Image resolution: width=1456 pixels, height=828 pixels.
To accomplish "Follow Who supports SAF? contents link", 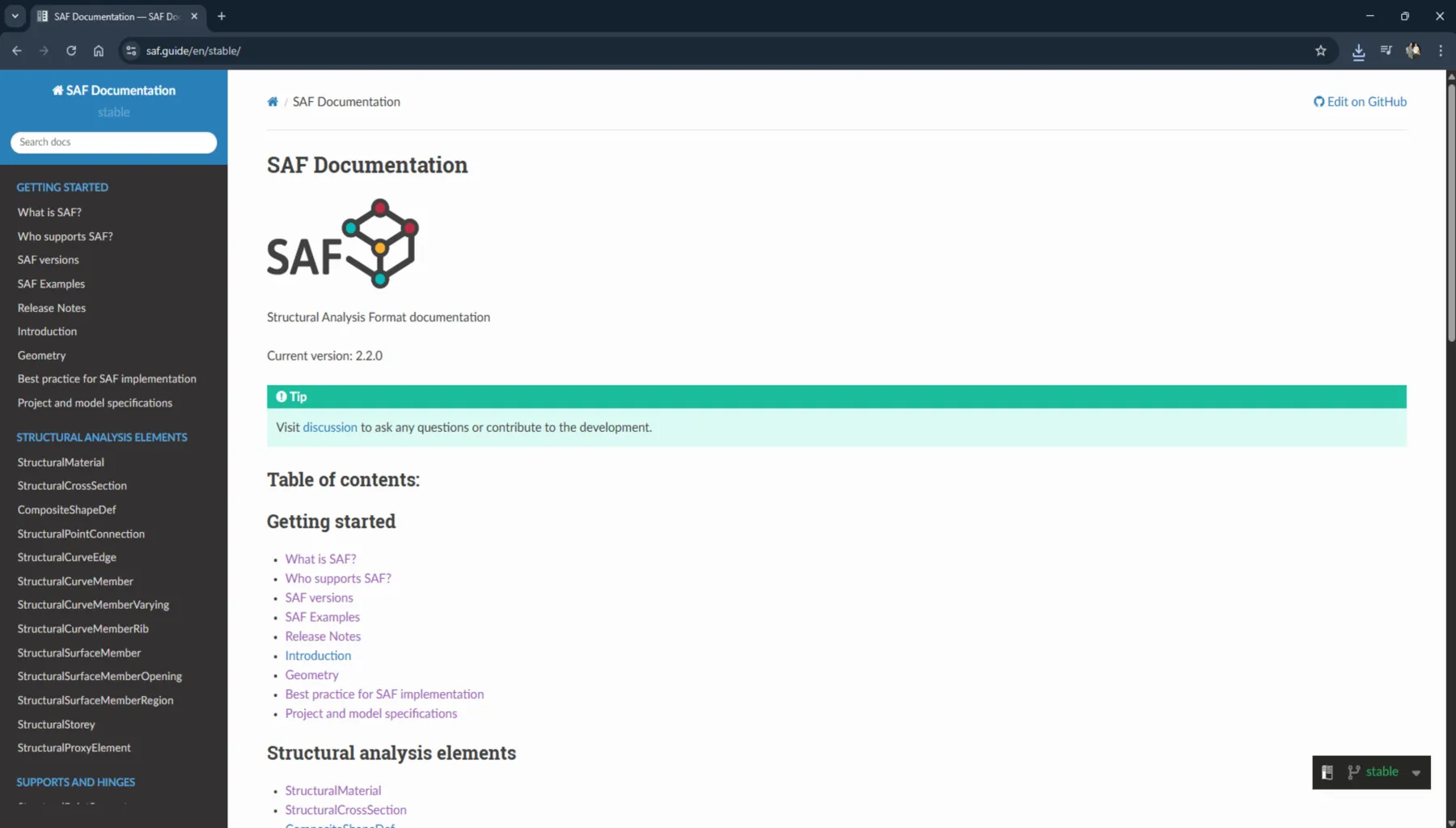I will pos(338,578).
